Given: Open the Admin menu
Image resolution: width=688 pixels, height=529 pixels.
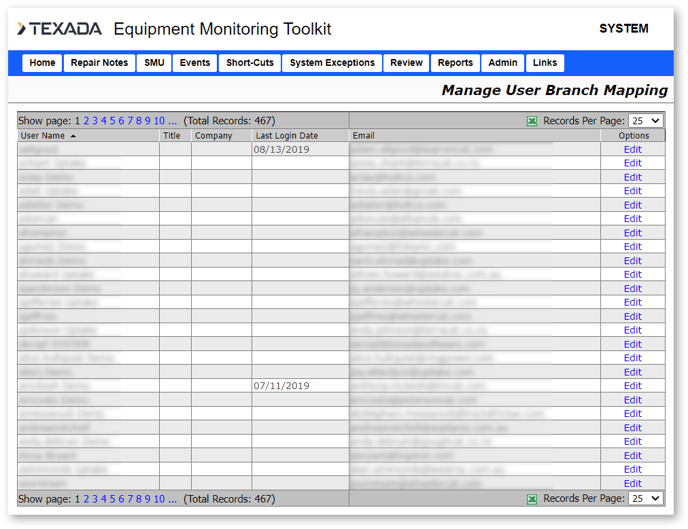Looking at the screenshot, I should pyautogui.click(x=503, y=63).
